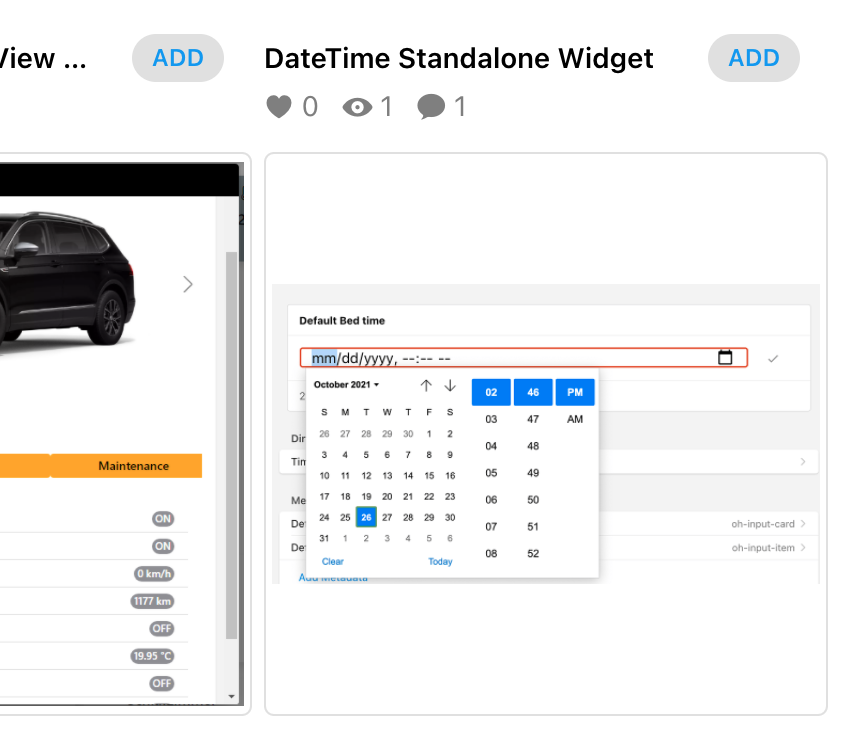Click the checkmark confirm icon

(773, 358)
